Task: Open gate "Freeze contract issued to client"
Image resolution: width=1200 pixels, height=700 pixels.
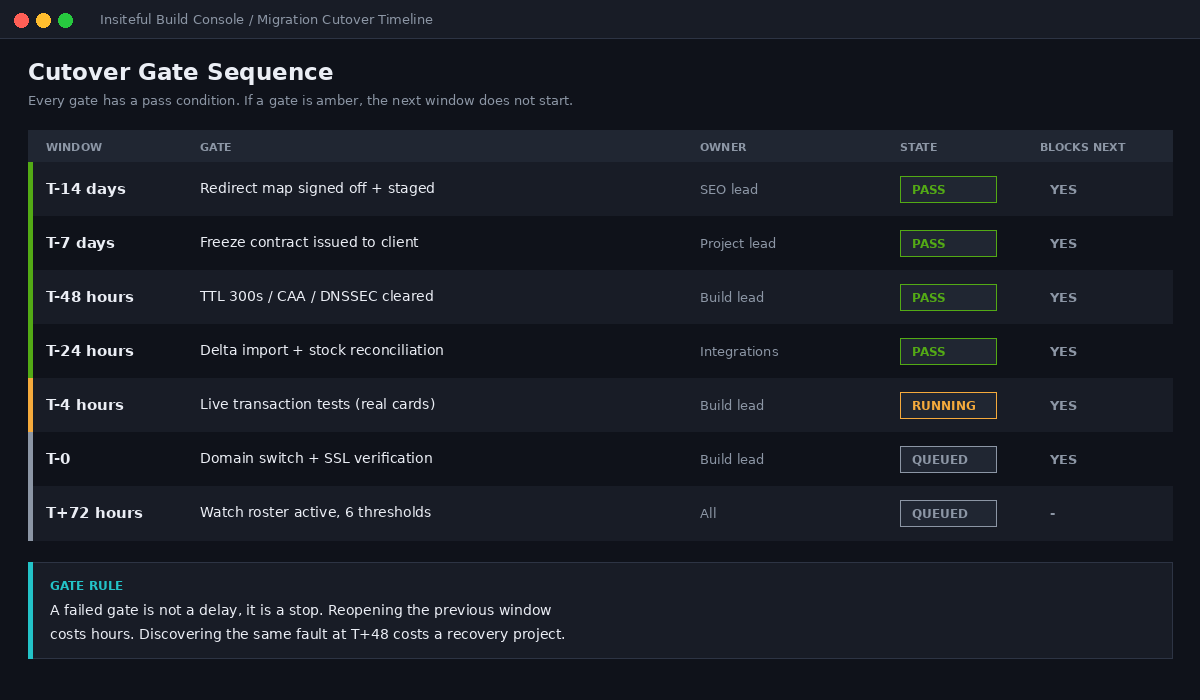Action: pos(309,242)
